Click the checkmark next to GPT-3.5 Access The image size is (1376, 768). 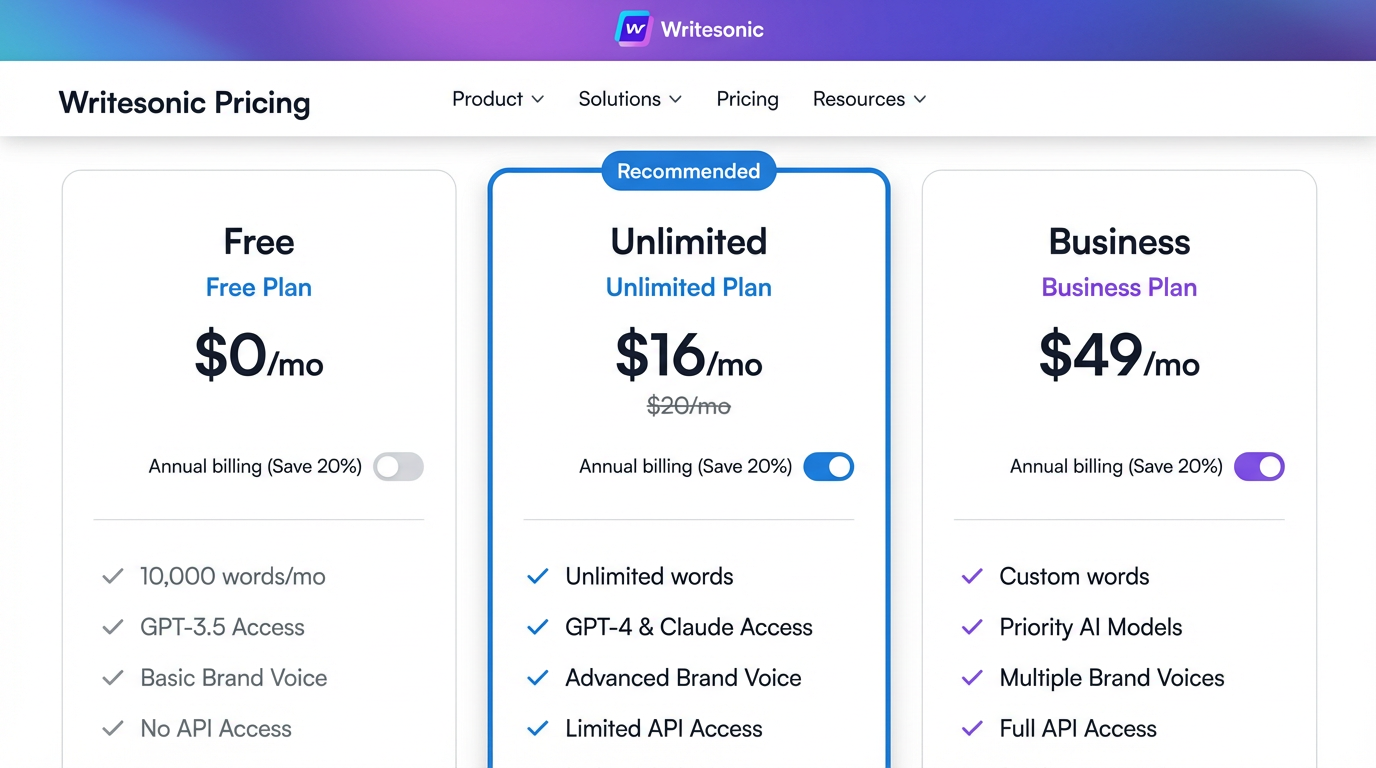[111, 627]
